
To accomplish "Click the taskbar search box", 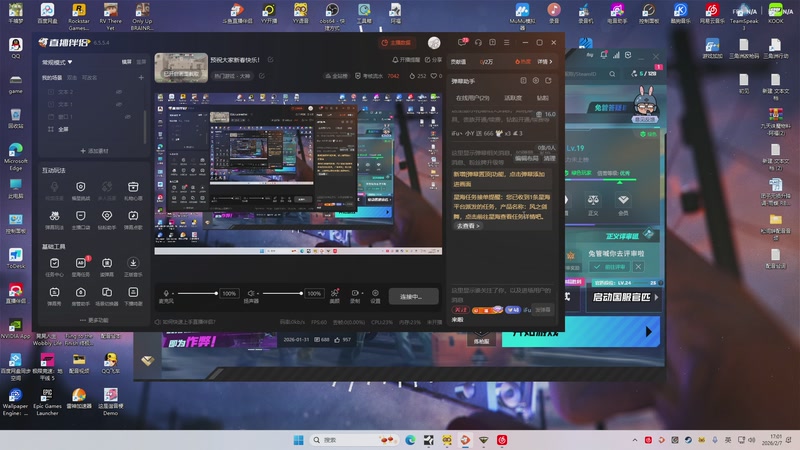I will [x=354, y=440].
